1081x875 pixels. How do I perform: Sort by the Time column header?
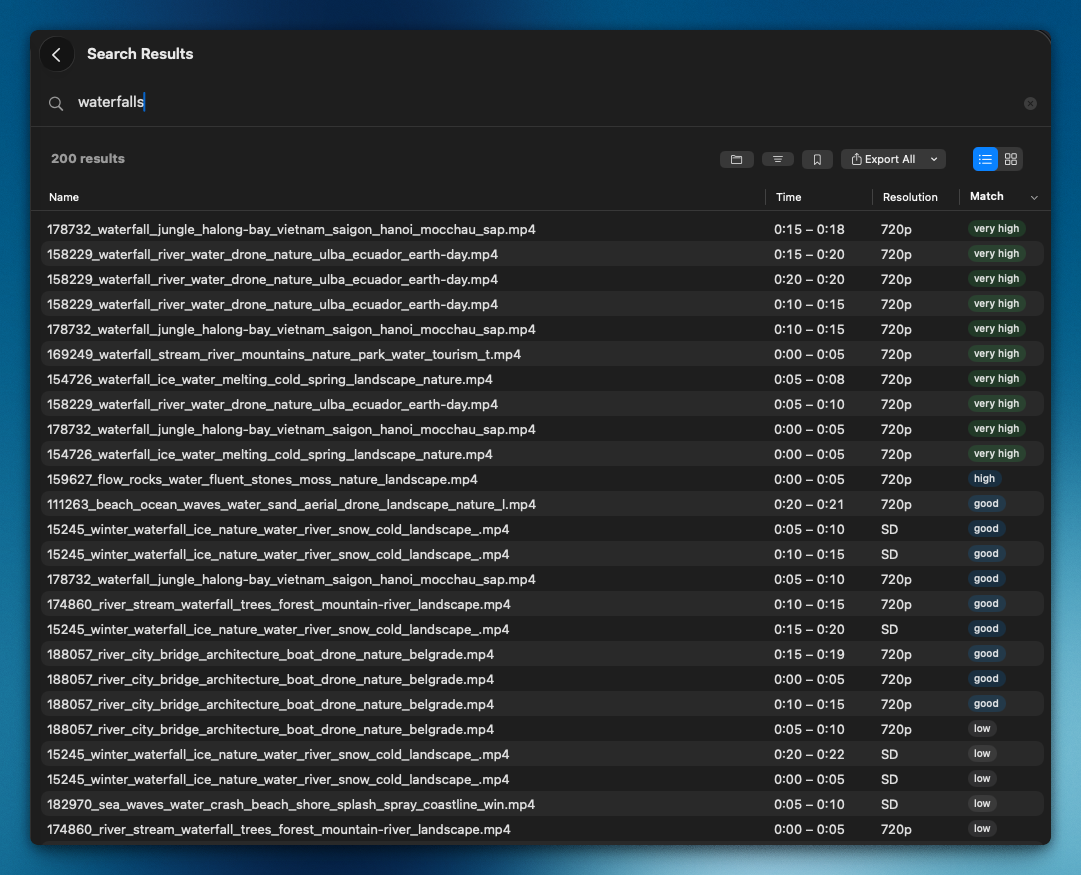click(788, 197)
